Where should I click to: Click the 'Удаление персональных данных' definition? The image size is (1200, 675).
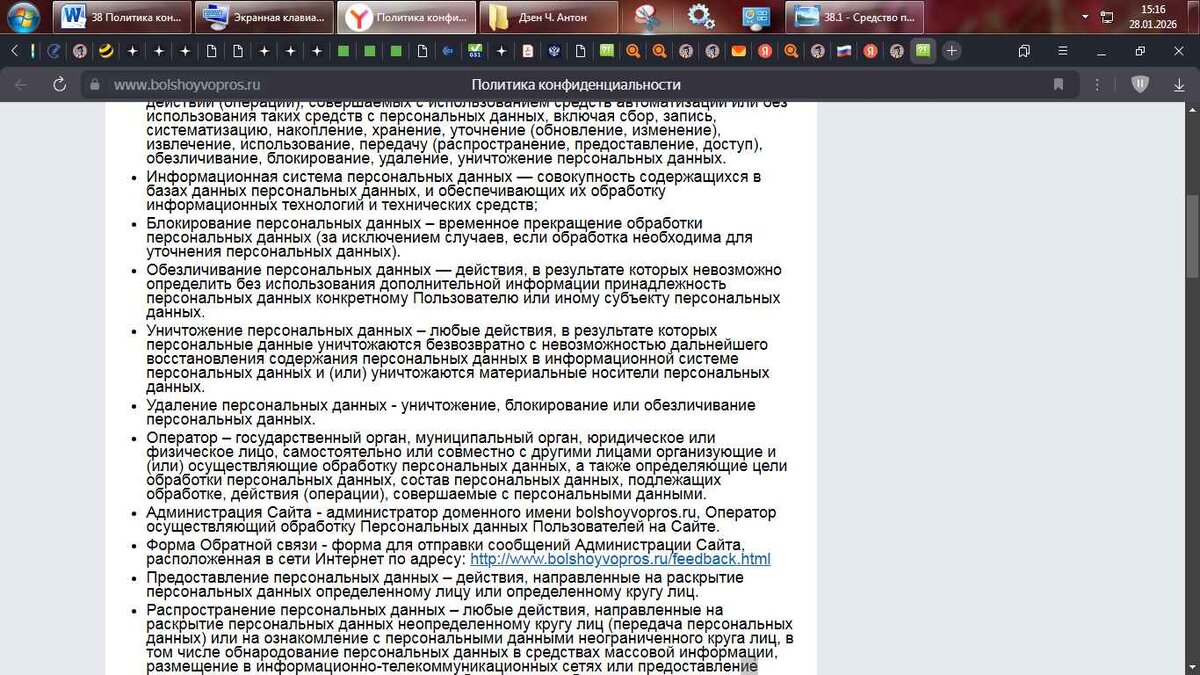coord(451,412)
